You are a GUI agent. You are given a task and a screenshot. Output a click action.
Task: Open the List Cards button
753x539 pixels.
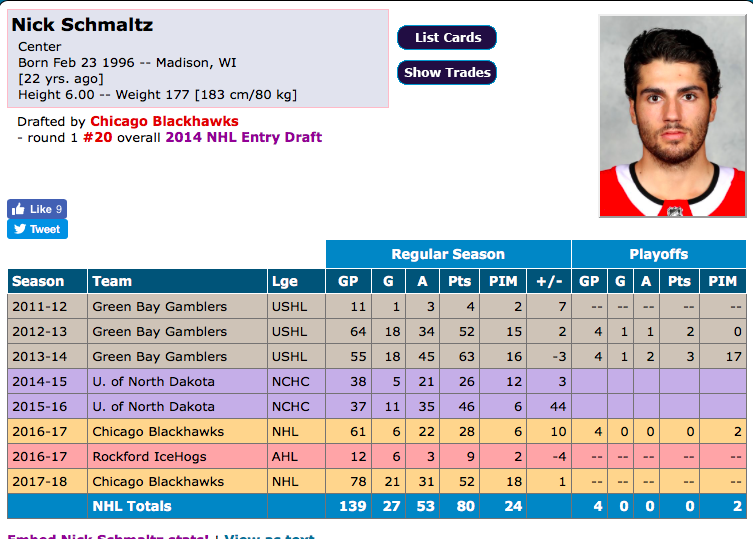[447, 37]
